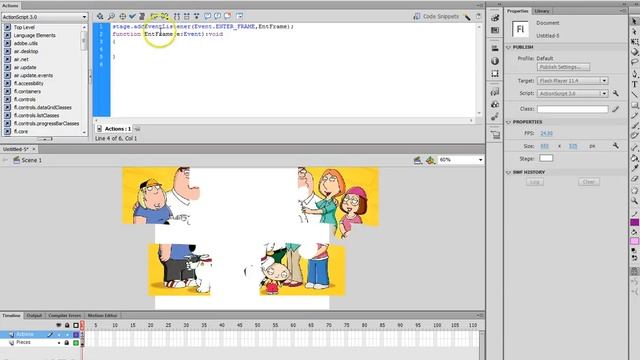
Task: Toggle visibility dot of Actions layer
Action: point(59,335)
